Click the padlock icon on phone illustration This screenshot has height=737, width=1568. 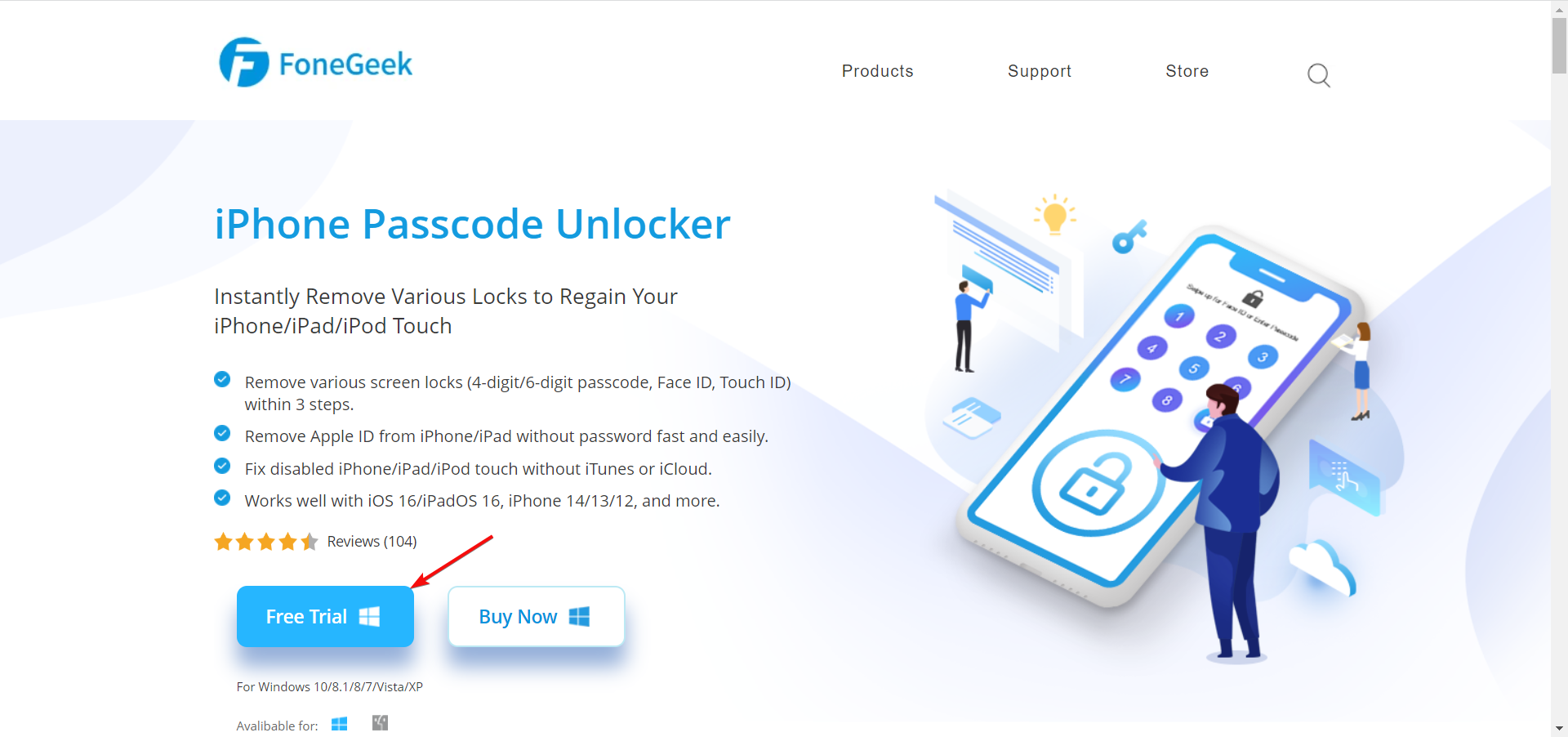[x=1096, y=484]
